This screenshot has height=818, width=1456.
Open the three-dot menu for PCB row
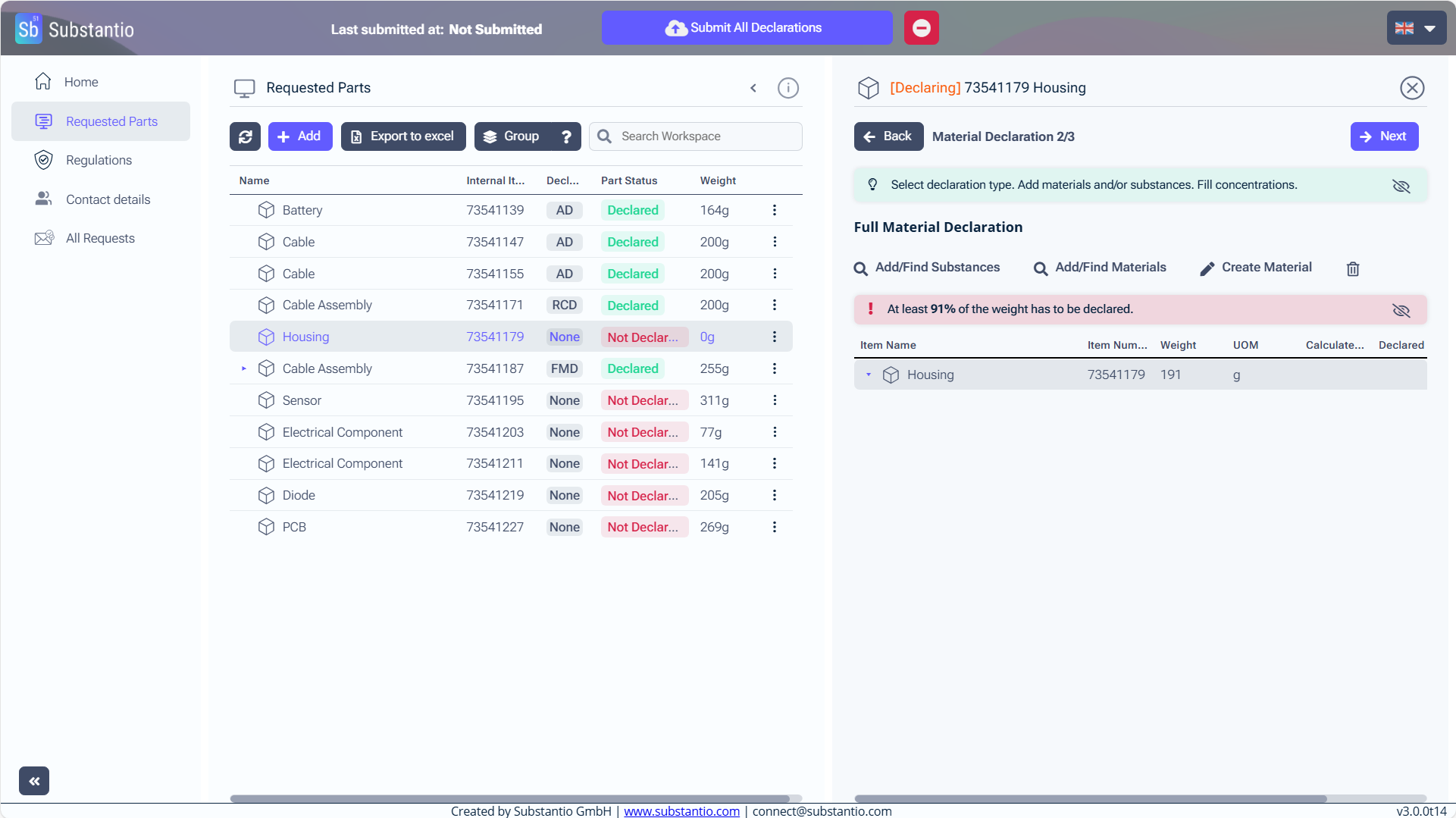(x=774, y=527)
